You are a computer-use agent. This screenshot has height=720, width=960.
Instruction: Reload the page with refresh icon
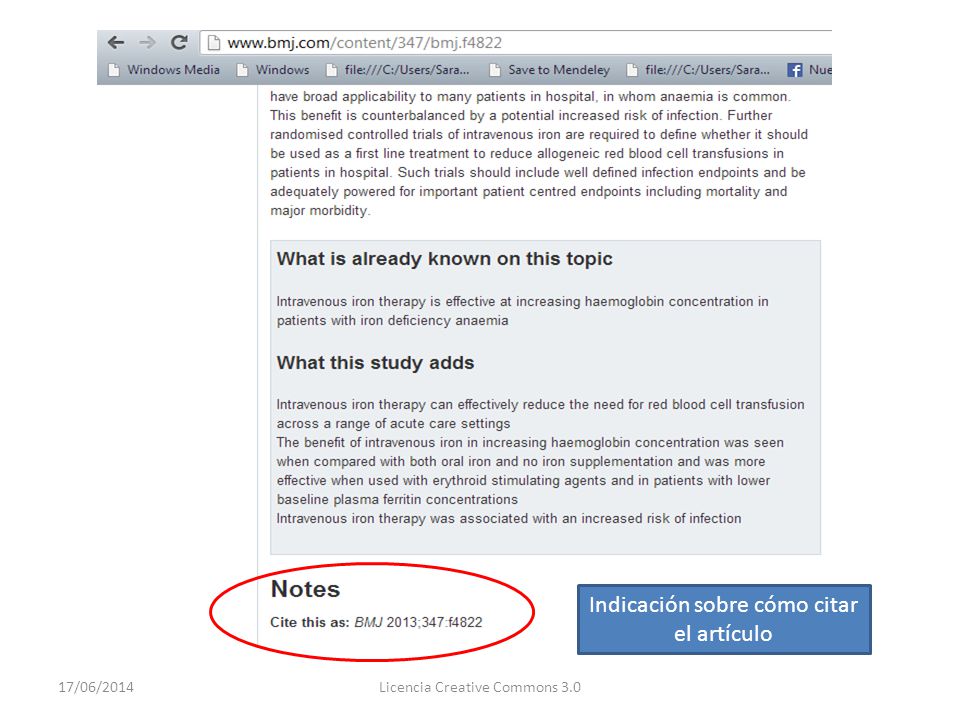(x=179, y=42)
